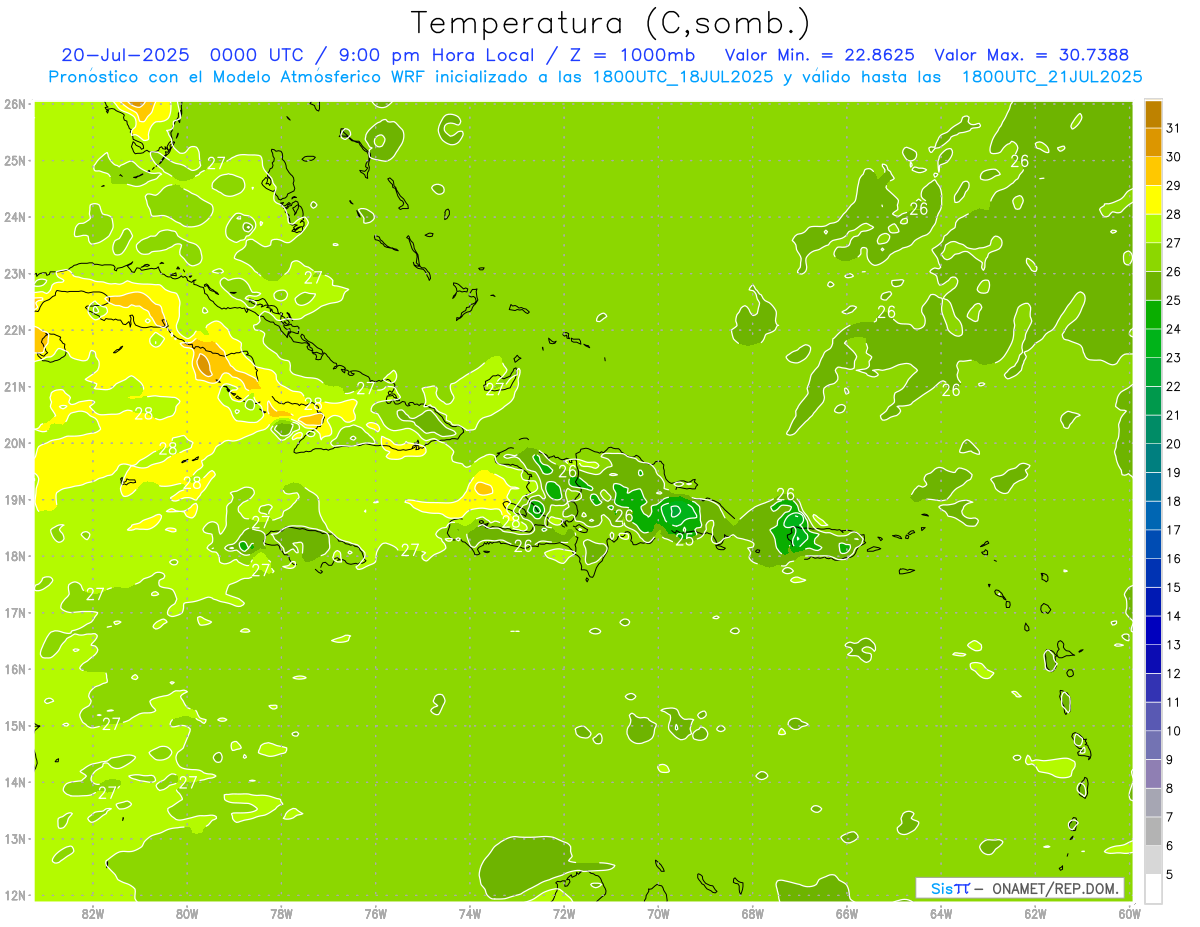
Task: Pick the swatch between 29 and 30
Action: (1153, 171)
